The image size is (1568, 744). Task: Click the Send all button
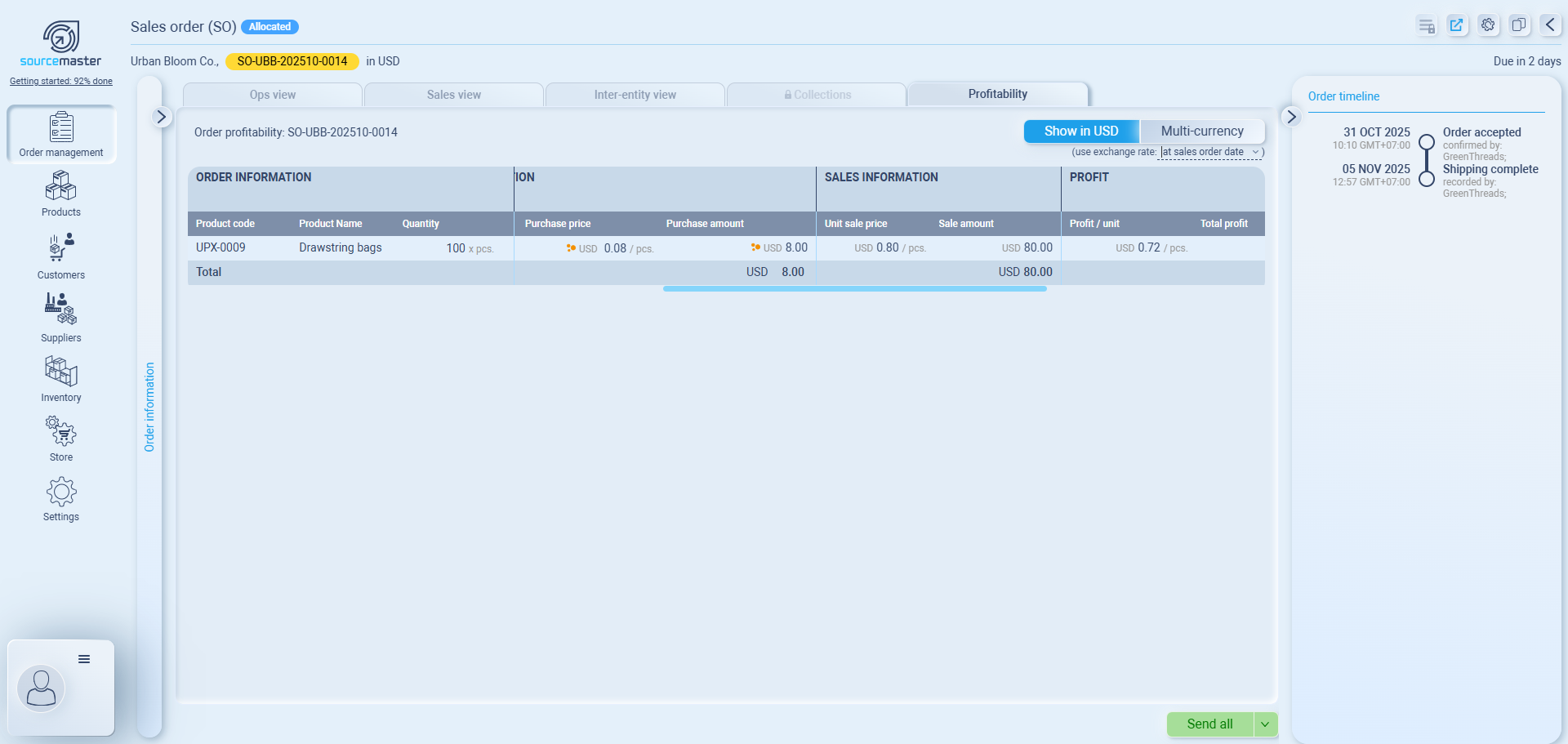pyautogui.click(x=1209, y=724)
